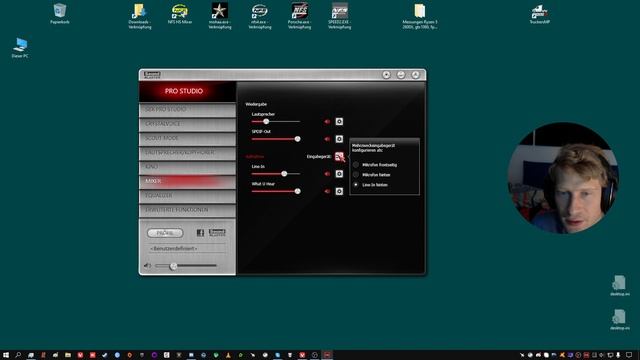Open KINO section
This screenshot has width=640, height=360.
[187, 167]
